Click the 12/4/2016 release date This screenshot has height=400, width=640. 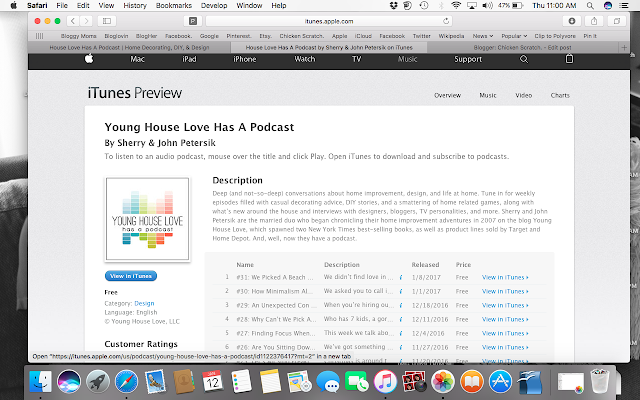point(428,333)
